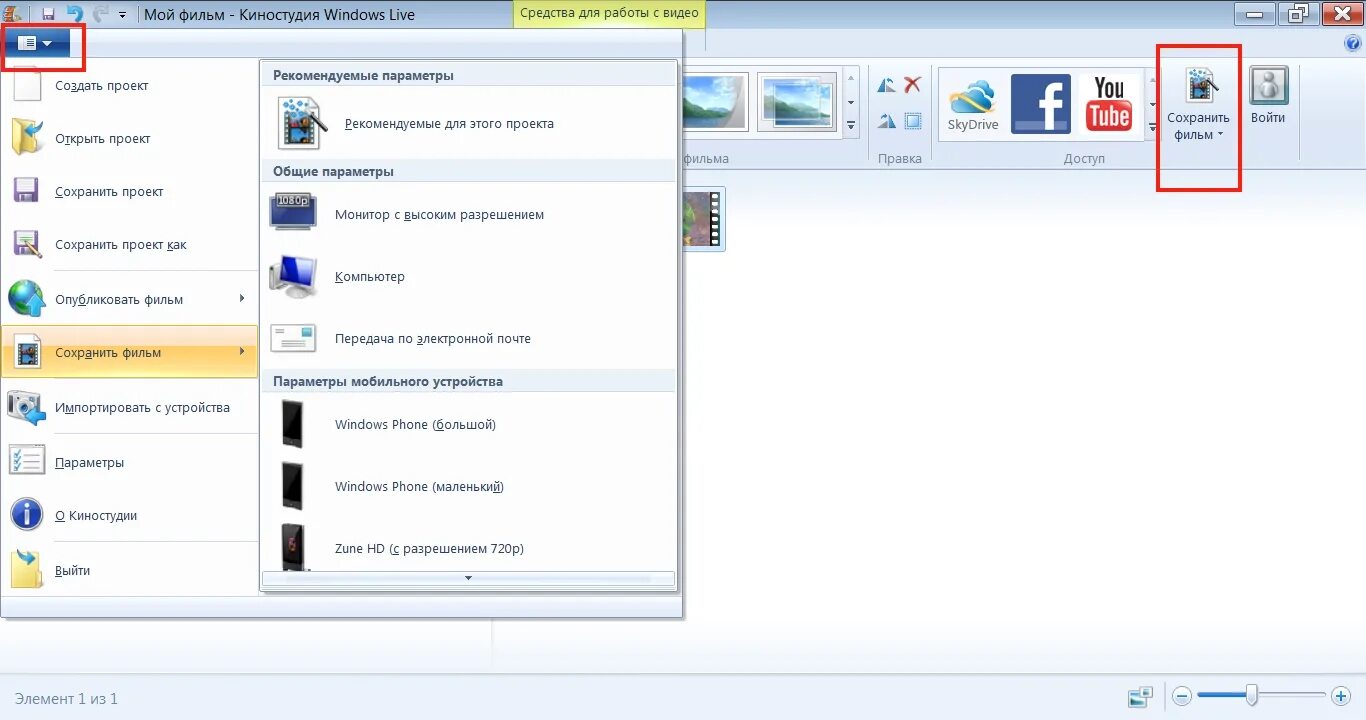1366x720 pixels.
Task: Select Компьютер save option
Action: [x=370, y=276]
